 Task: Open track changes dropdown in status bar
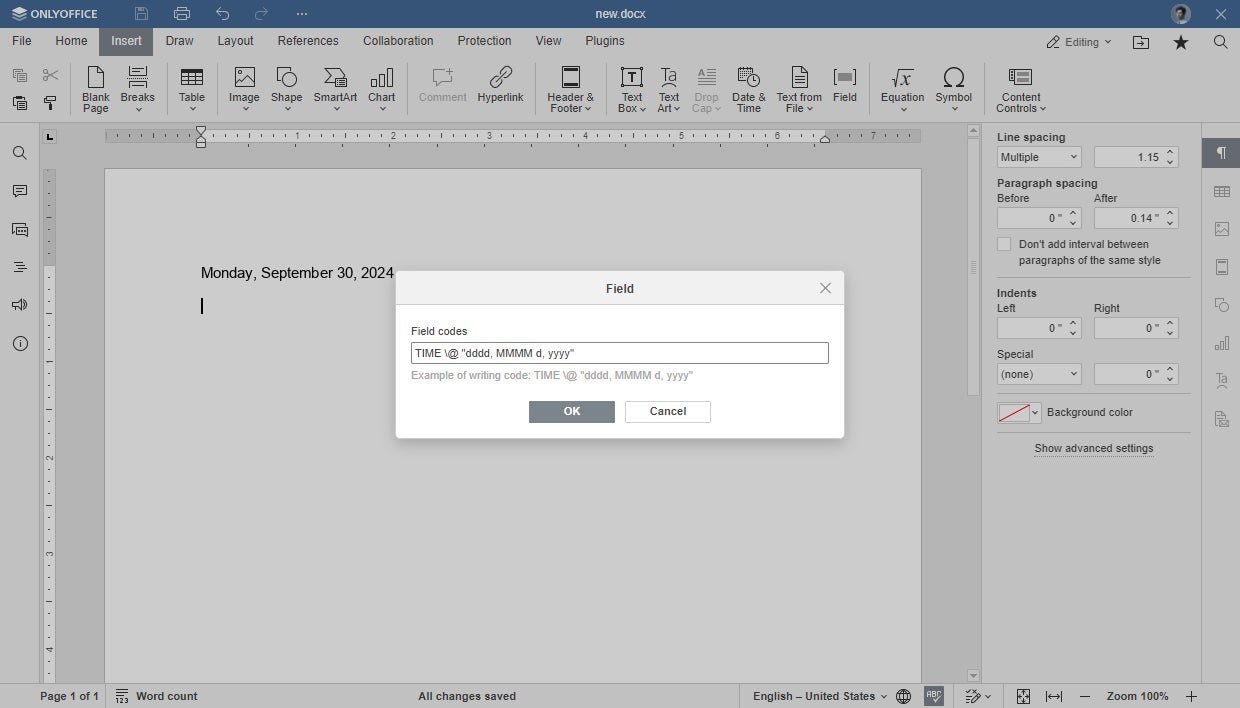click(978, 696)
